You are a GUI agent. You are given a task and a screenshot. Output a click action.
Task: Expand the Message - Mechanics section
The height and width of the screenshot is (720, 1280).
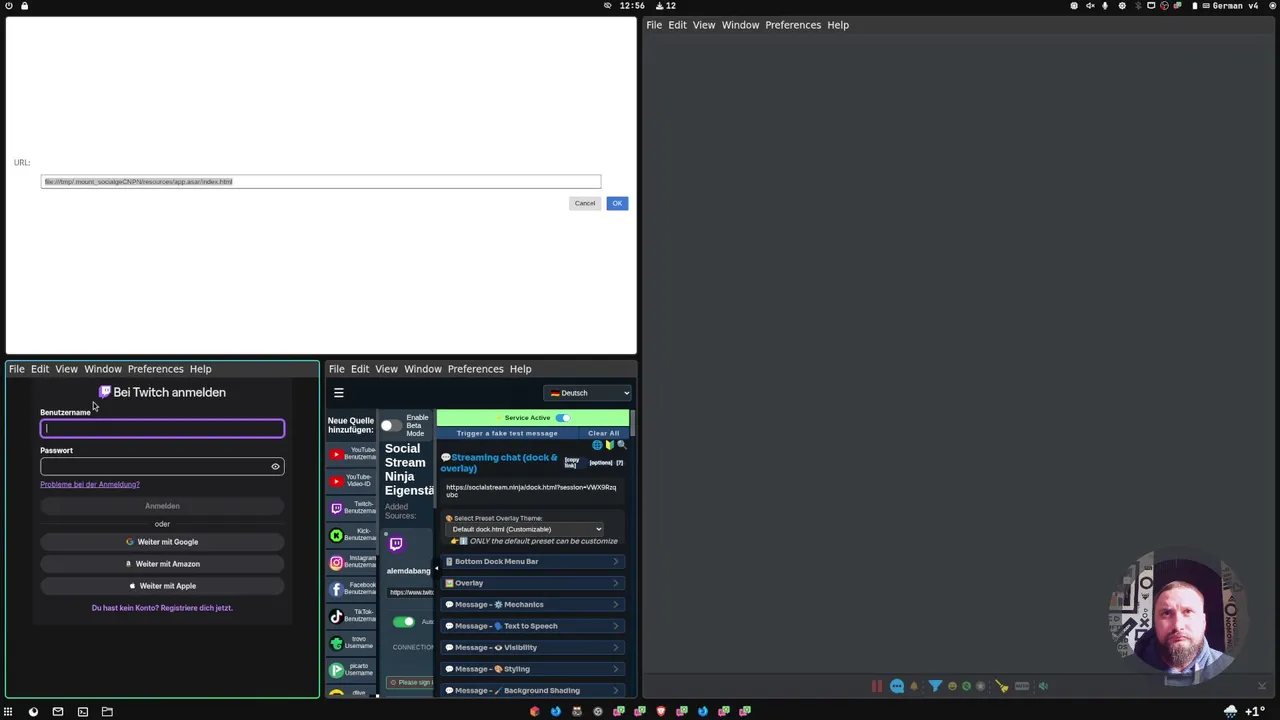click(532, 605)
